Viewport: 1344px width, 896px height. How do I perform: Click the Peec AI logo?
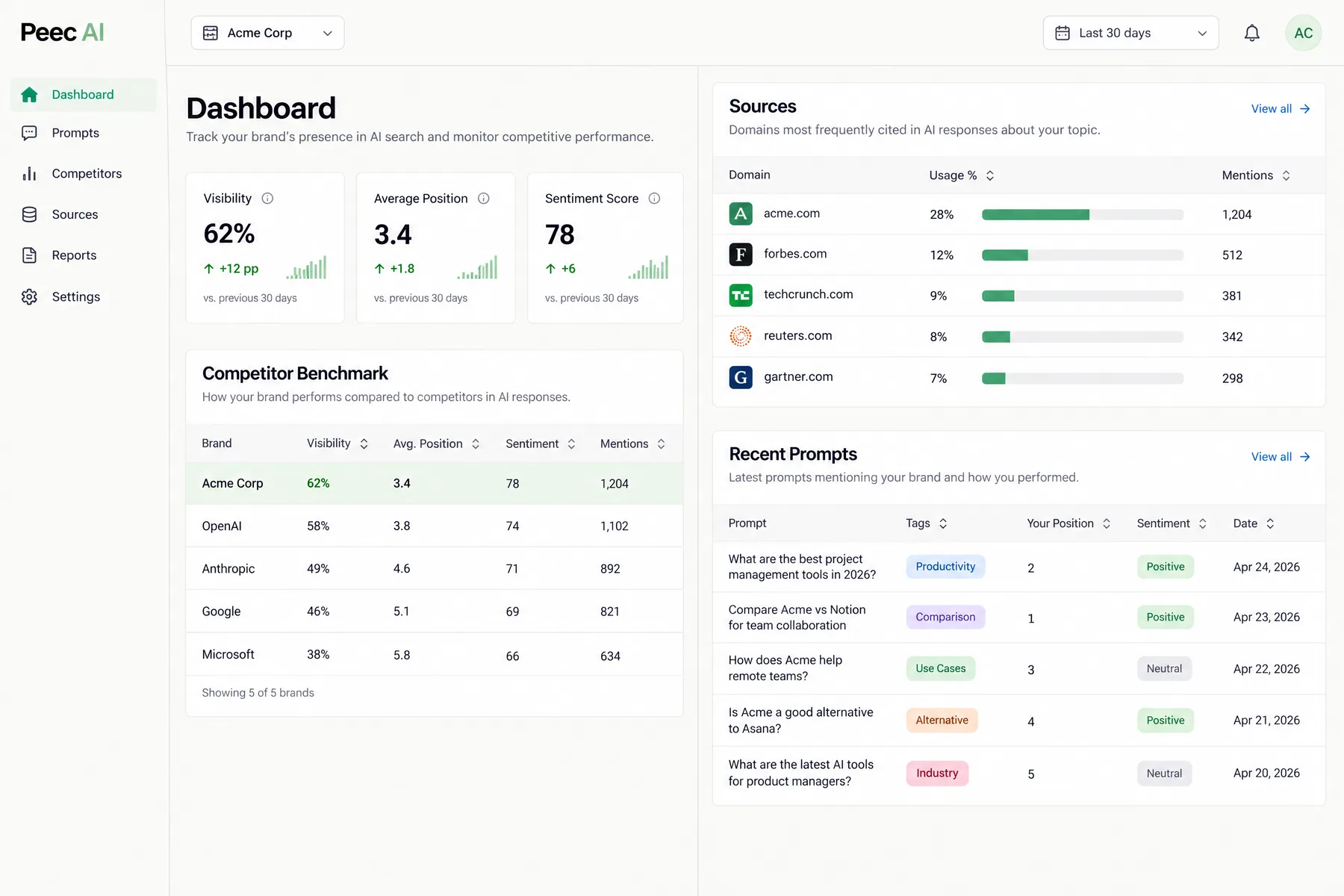[x=62, y=32]
